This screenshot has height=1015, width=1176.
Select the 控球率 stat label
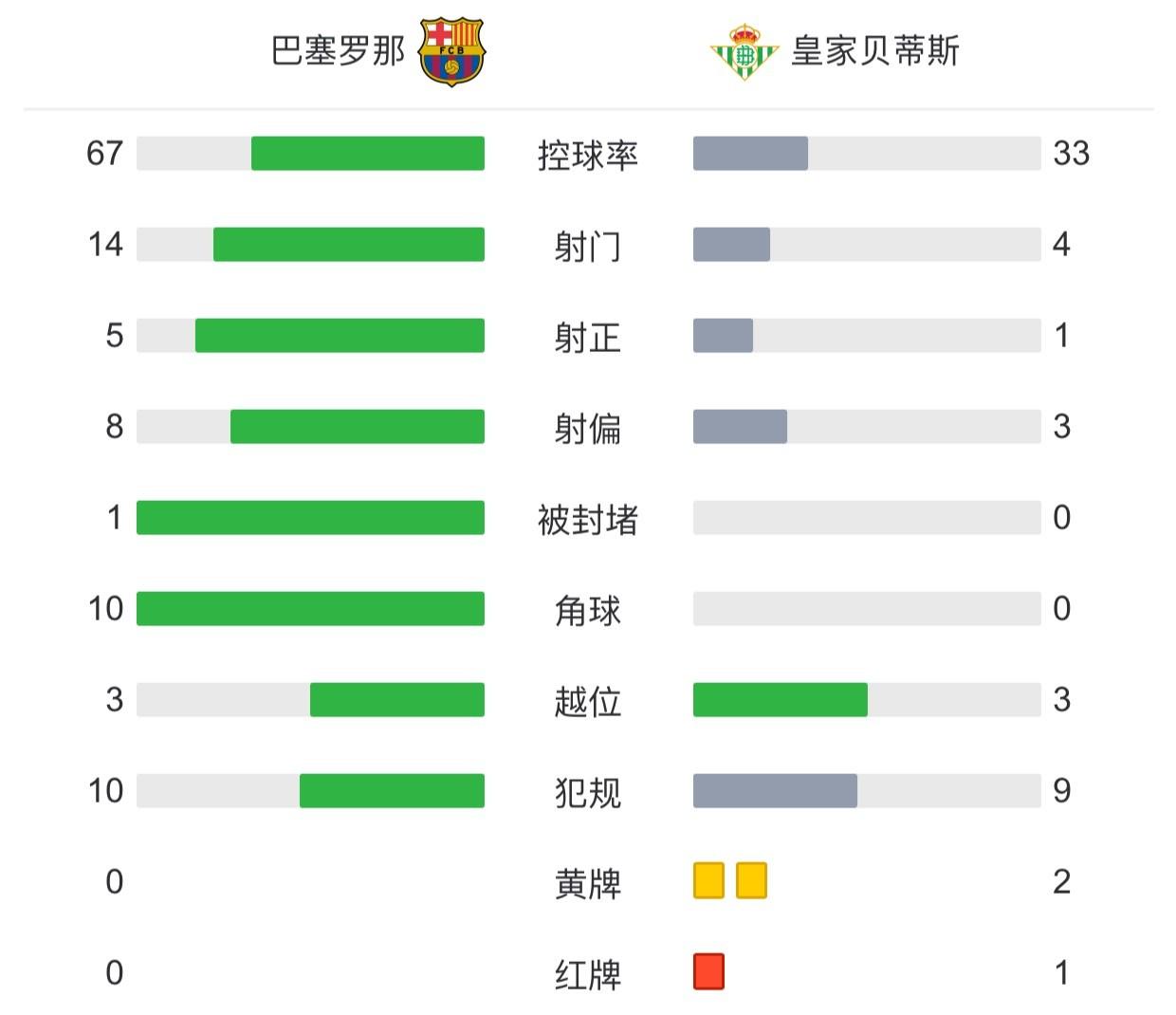(x=587, y=155)
